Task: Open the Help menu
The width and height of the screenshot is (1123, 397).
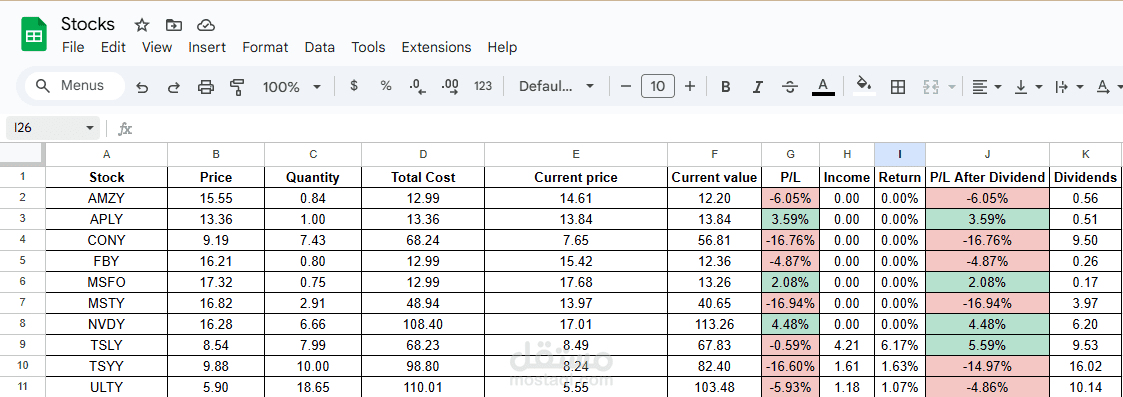Action: tap(502, 47)
